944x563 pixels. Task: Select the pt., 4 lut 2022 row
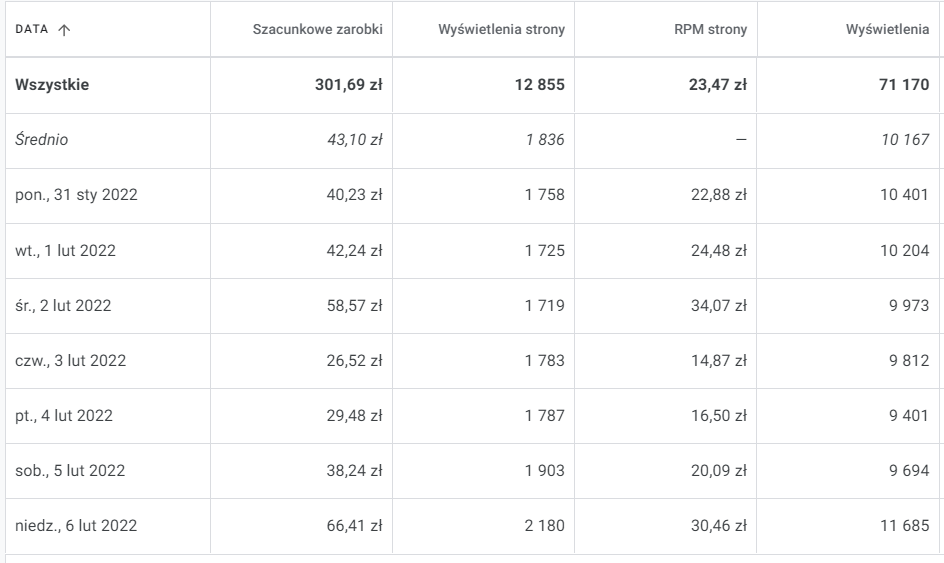click(62, 416)
